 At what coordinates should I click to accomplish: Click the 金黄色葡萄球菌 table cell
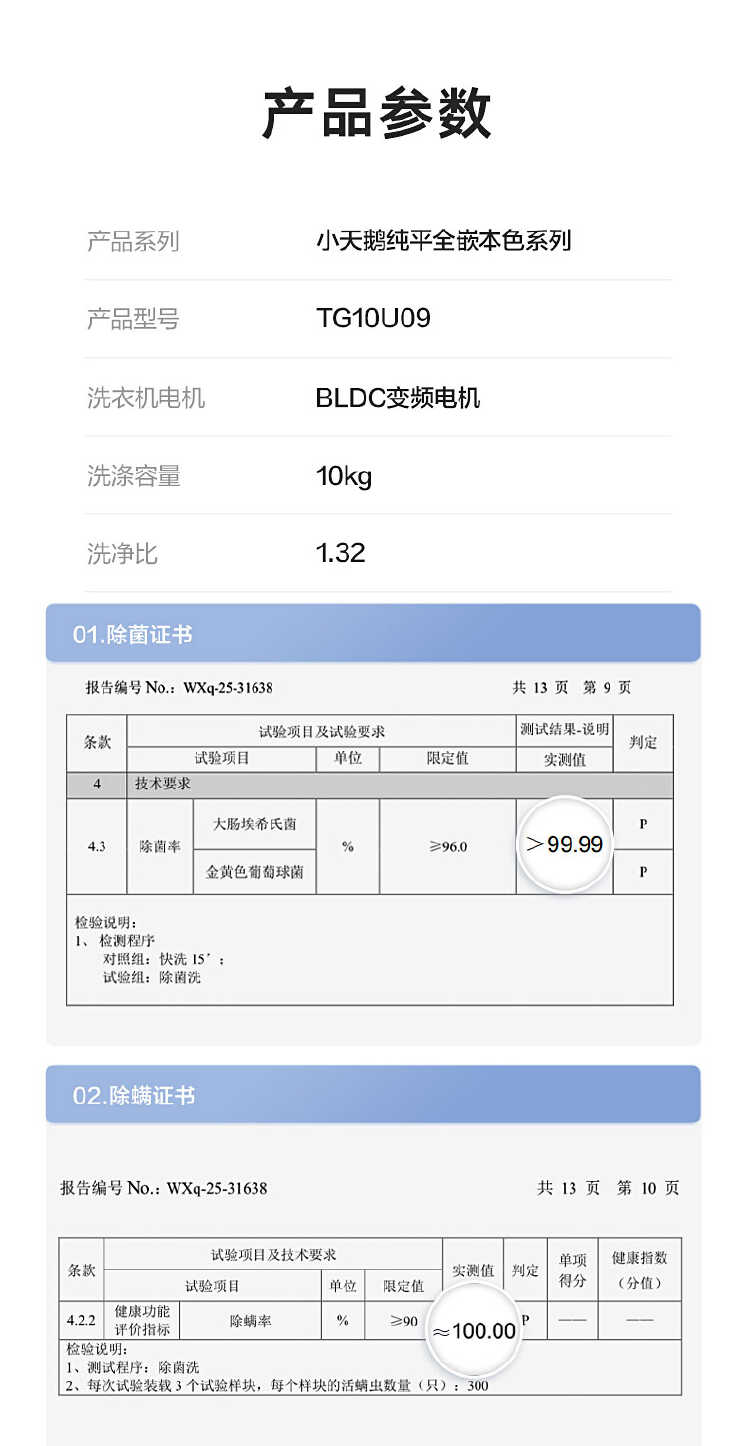254,872
